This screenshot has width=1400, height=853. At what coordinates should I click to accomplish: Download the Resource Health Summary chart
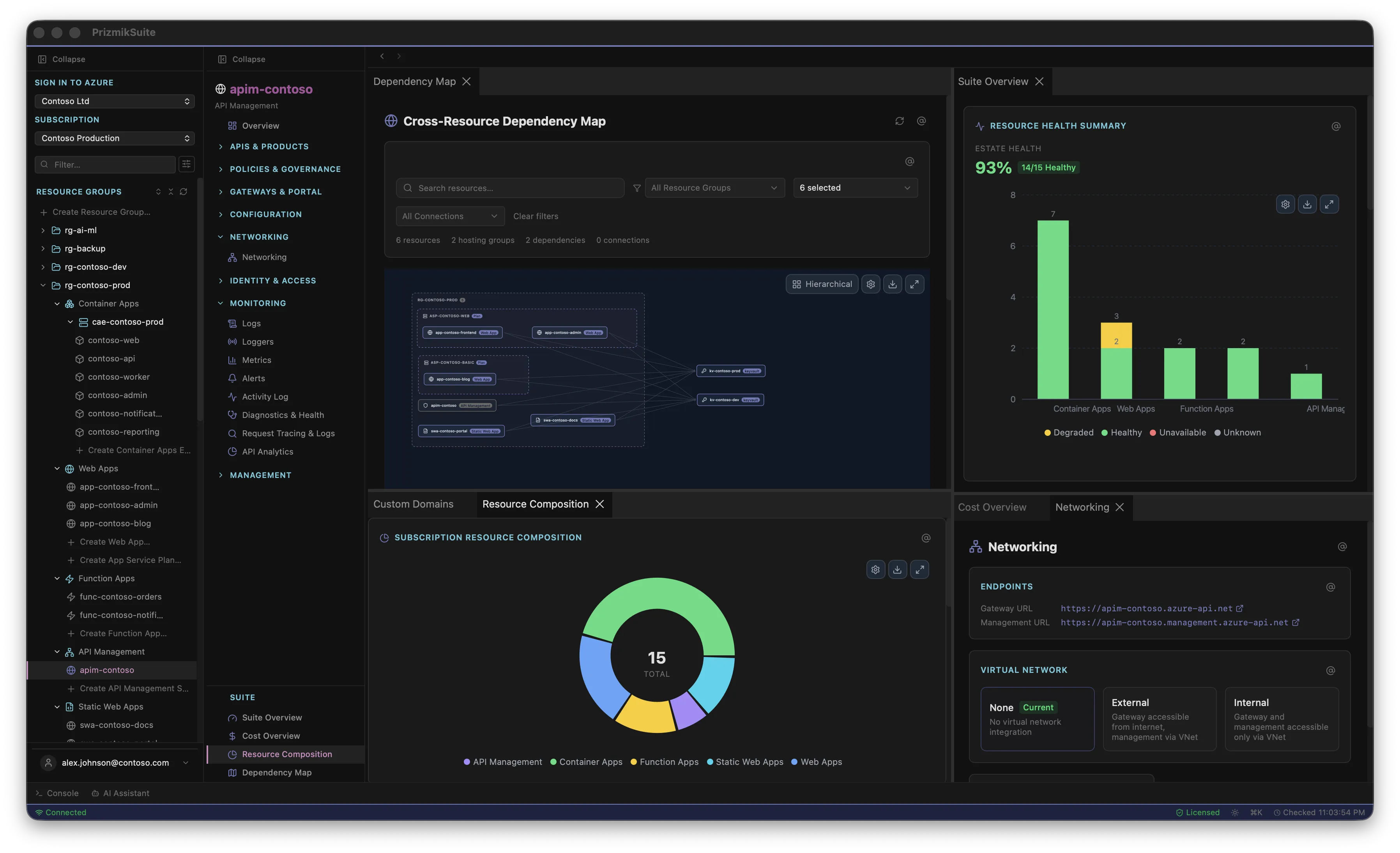tap(1307, 204)
